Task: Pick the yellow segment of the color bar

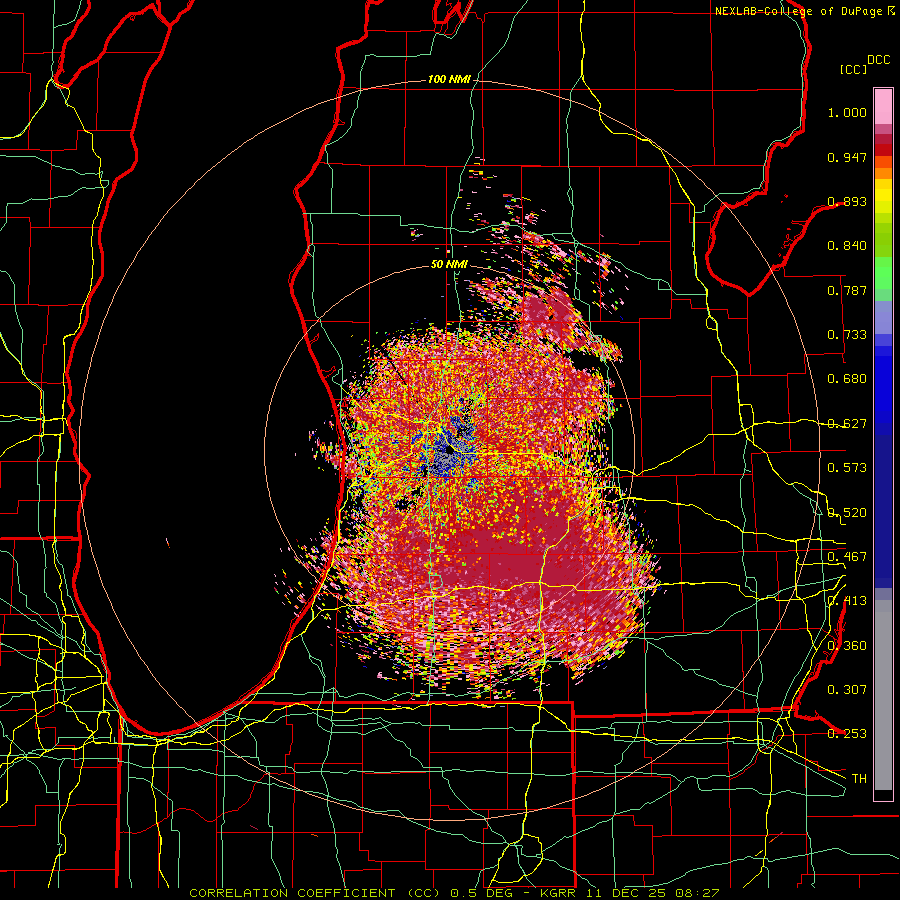Action: (883, 198)
